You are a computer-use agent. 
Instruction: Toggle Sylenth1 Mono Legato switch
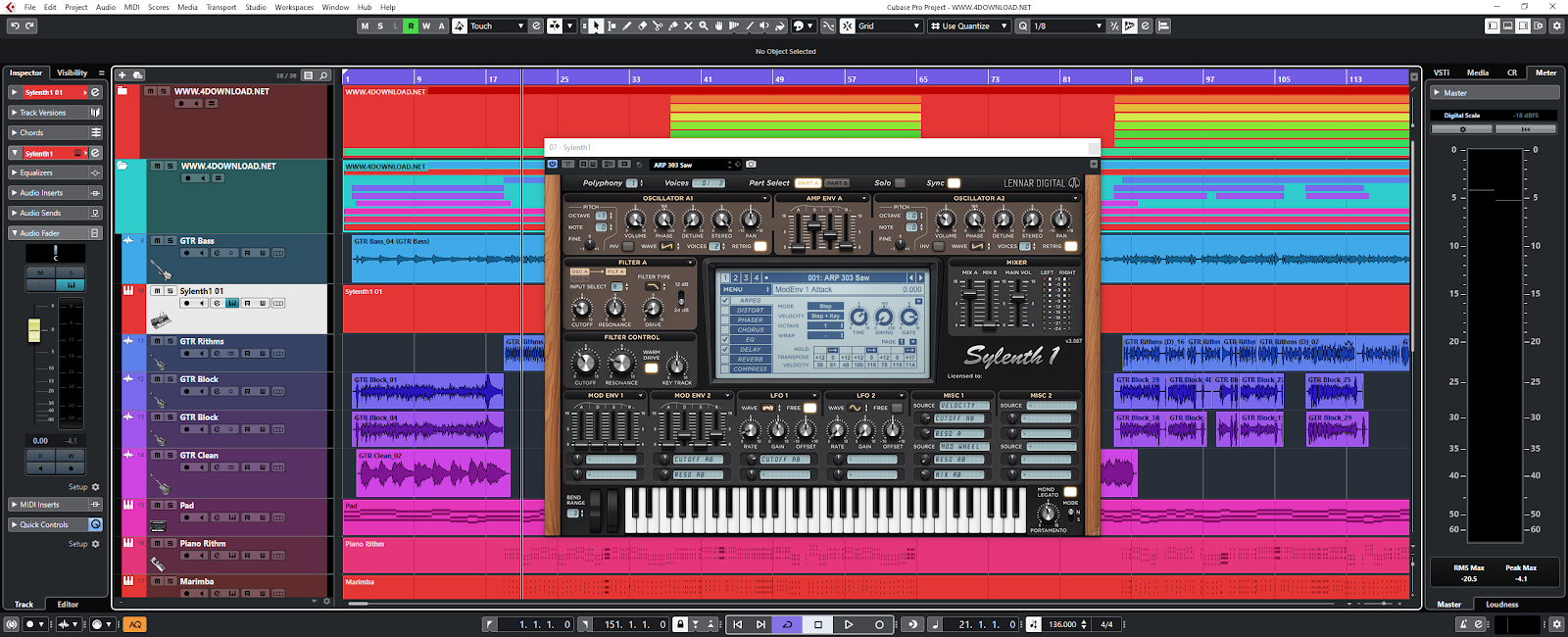click(1070, 491)
